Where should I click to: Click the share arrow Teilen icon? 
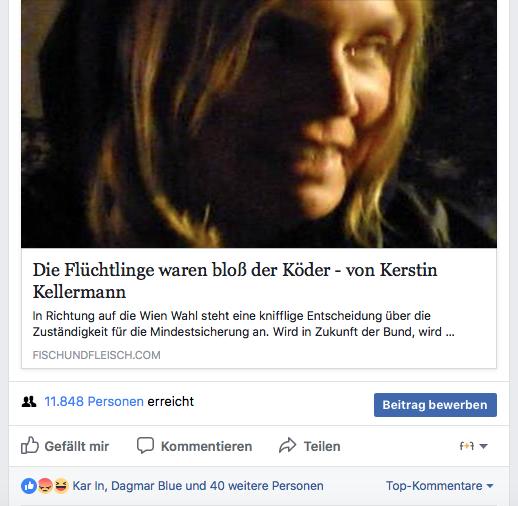(x=287, y=445)
